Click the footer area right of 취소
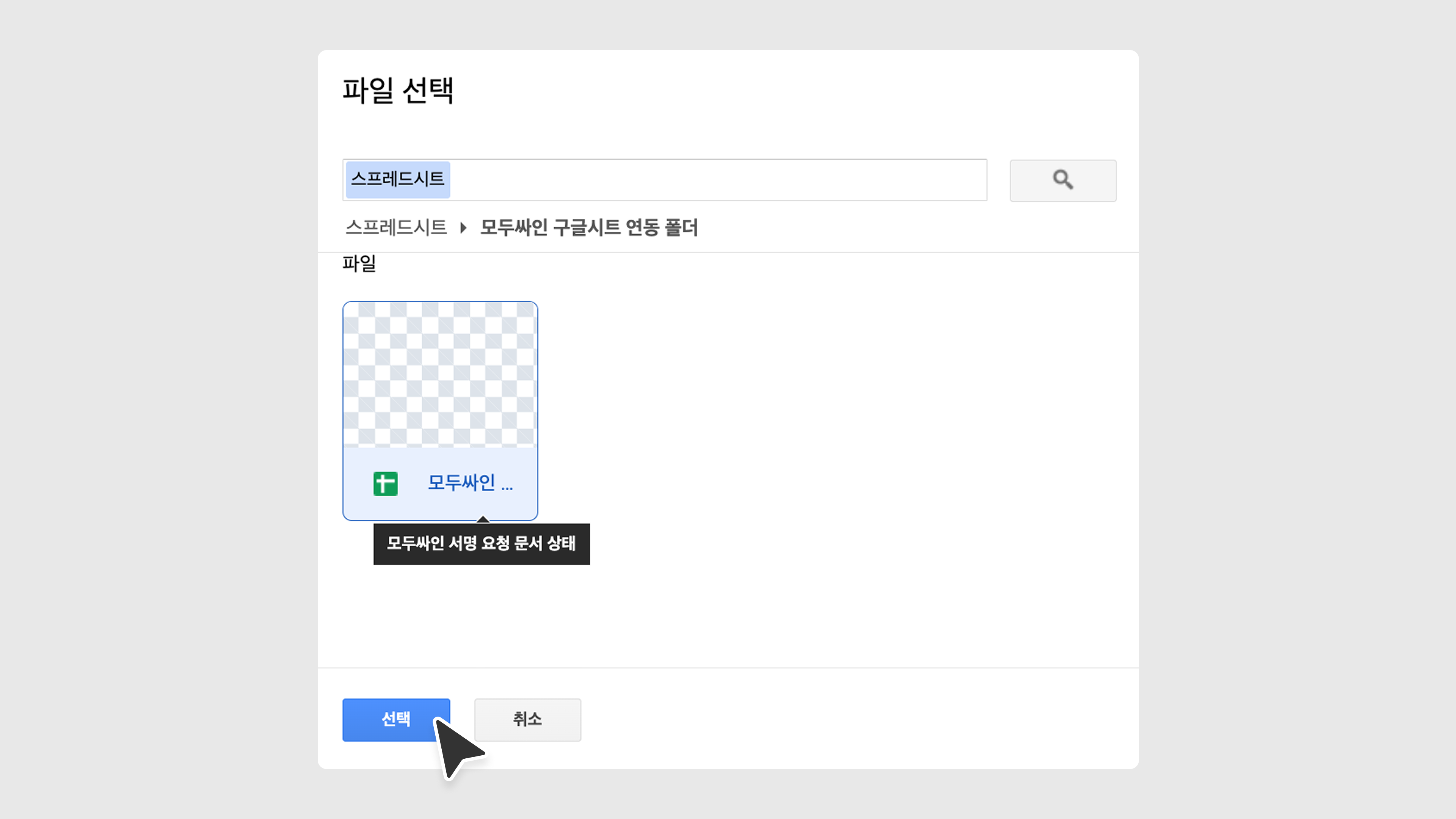Viewport: 1456px width, 819px height. (848, 719)
